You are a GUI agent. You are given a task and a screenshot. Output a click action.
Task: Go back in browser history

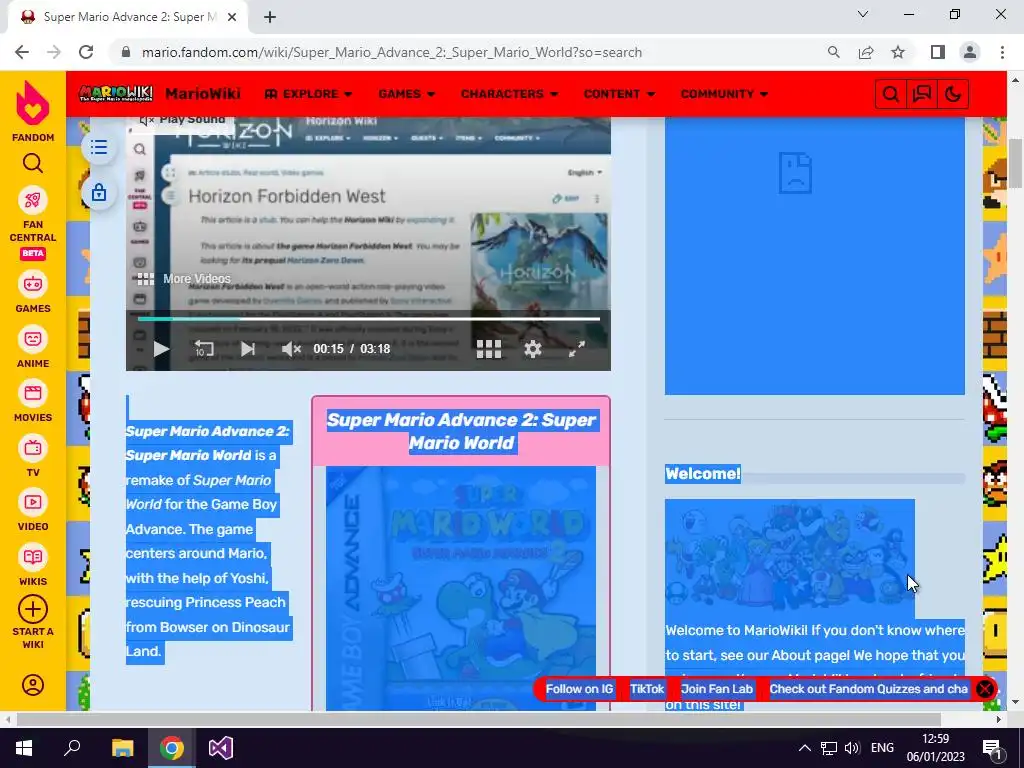(22, 52)
